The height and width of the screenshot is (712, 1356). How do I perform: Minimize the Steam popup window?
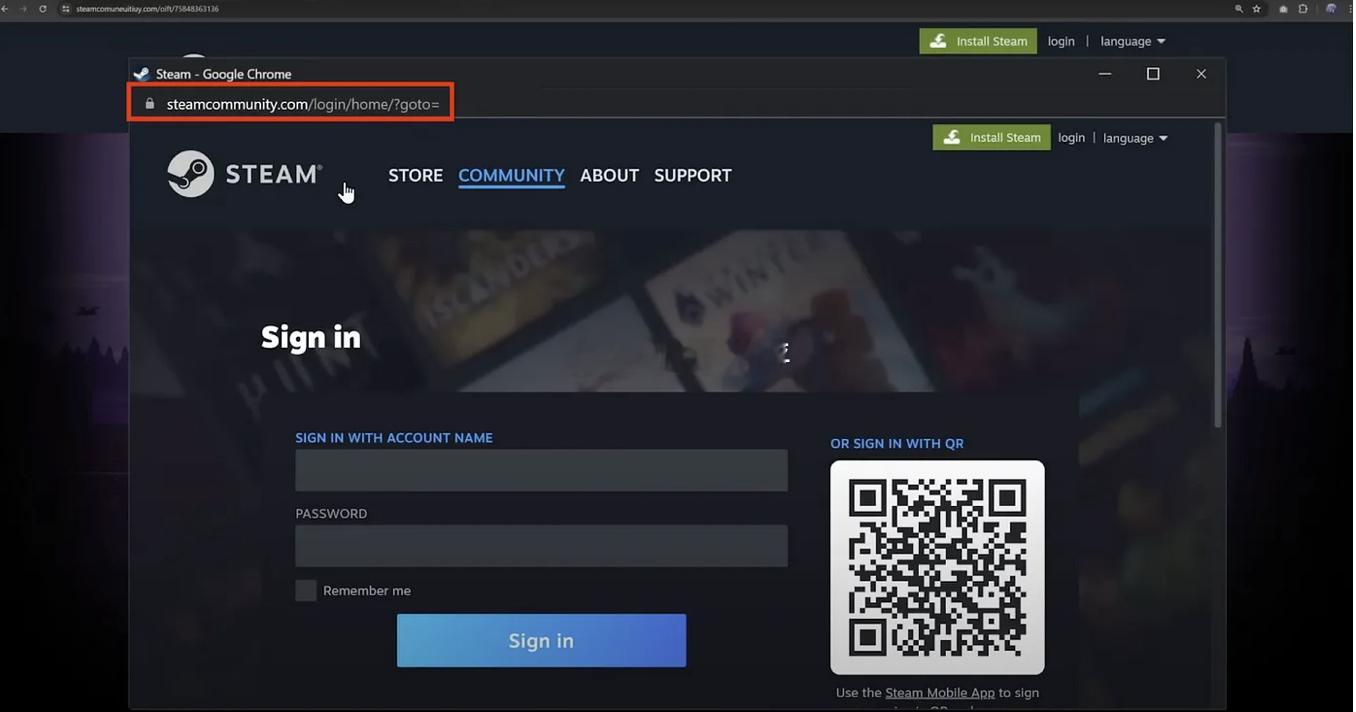(1105, 74)
